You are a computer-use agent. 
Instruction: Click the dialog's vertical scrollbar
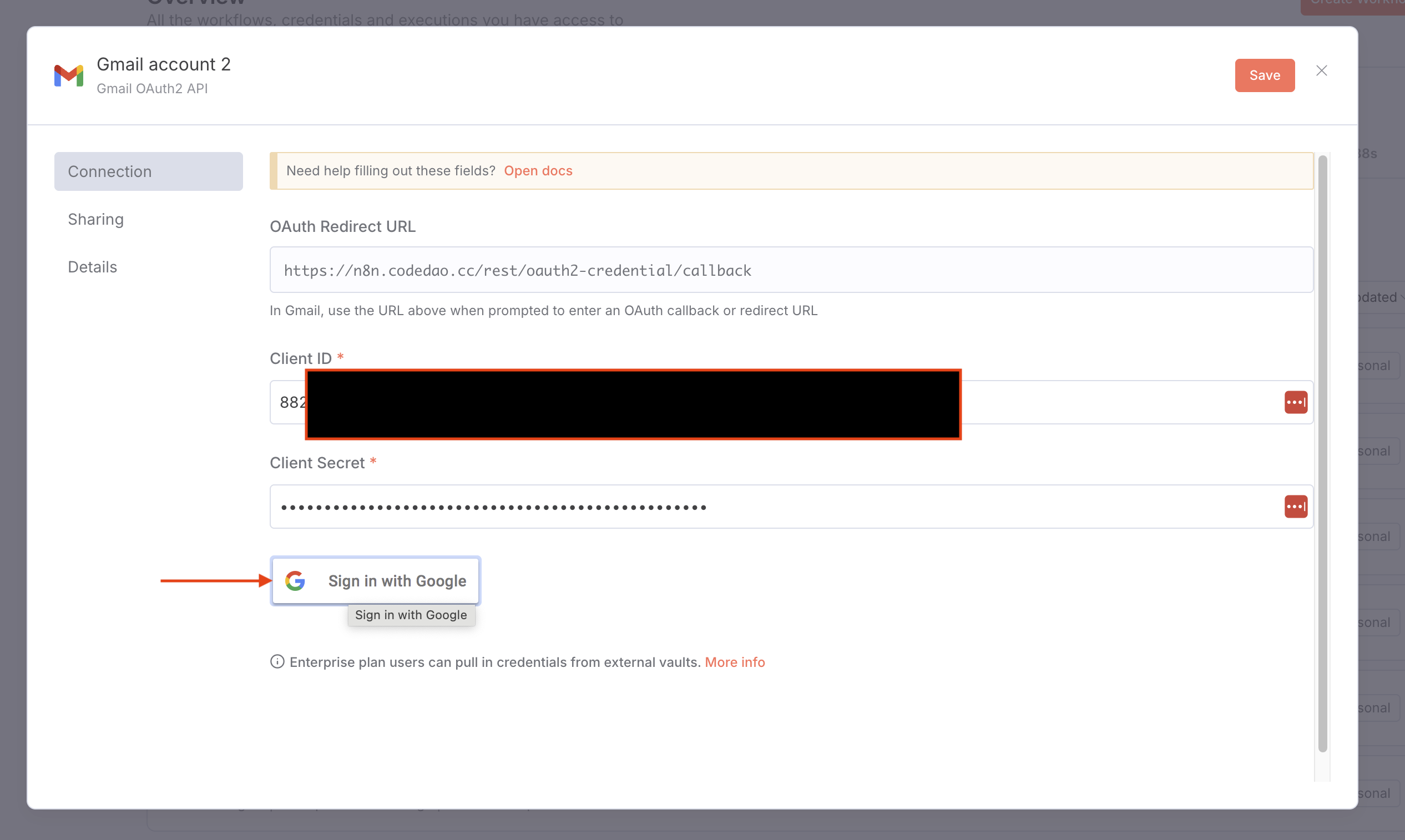(1322, 453)
